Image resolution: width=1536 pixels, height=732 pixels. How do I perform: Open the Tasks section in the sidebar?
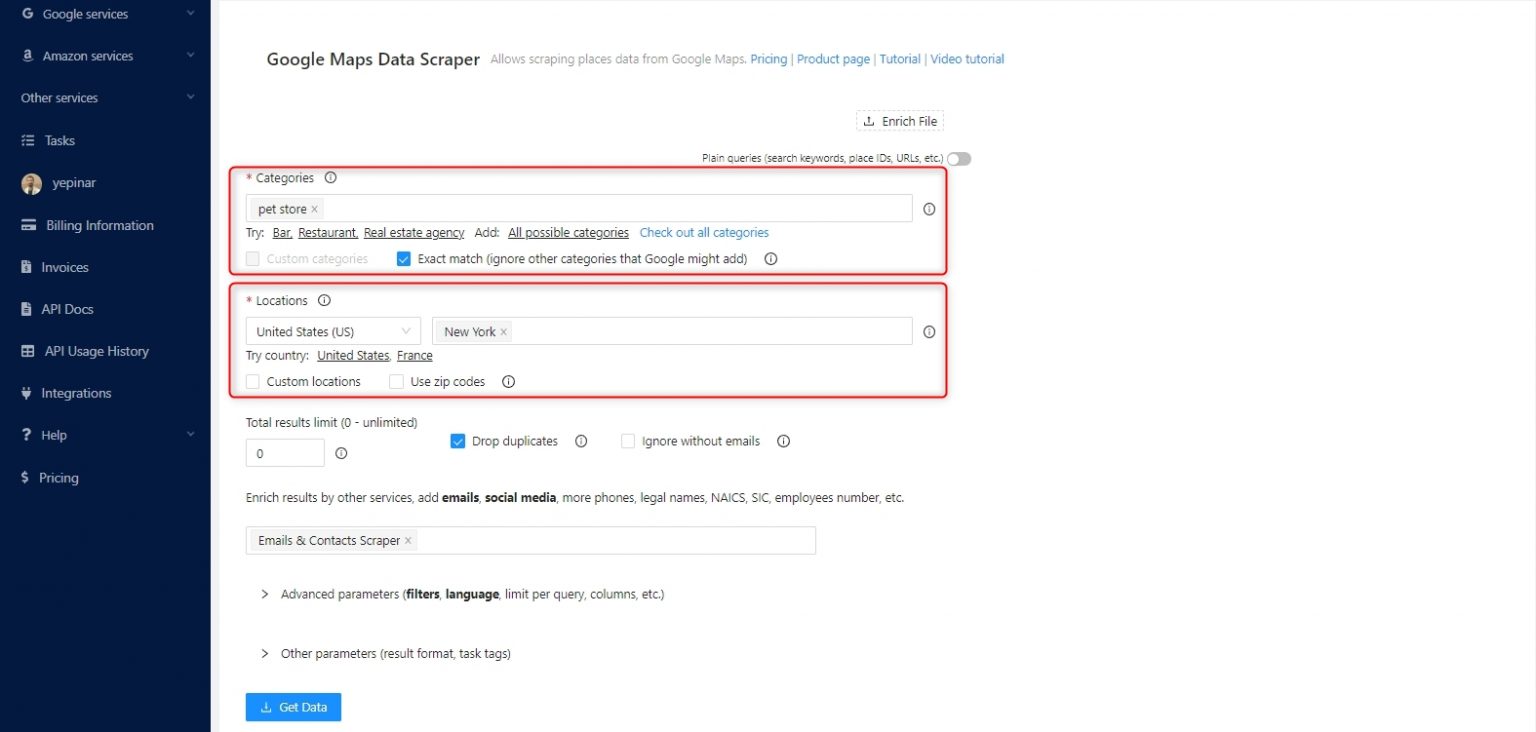[60, 140]
